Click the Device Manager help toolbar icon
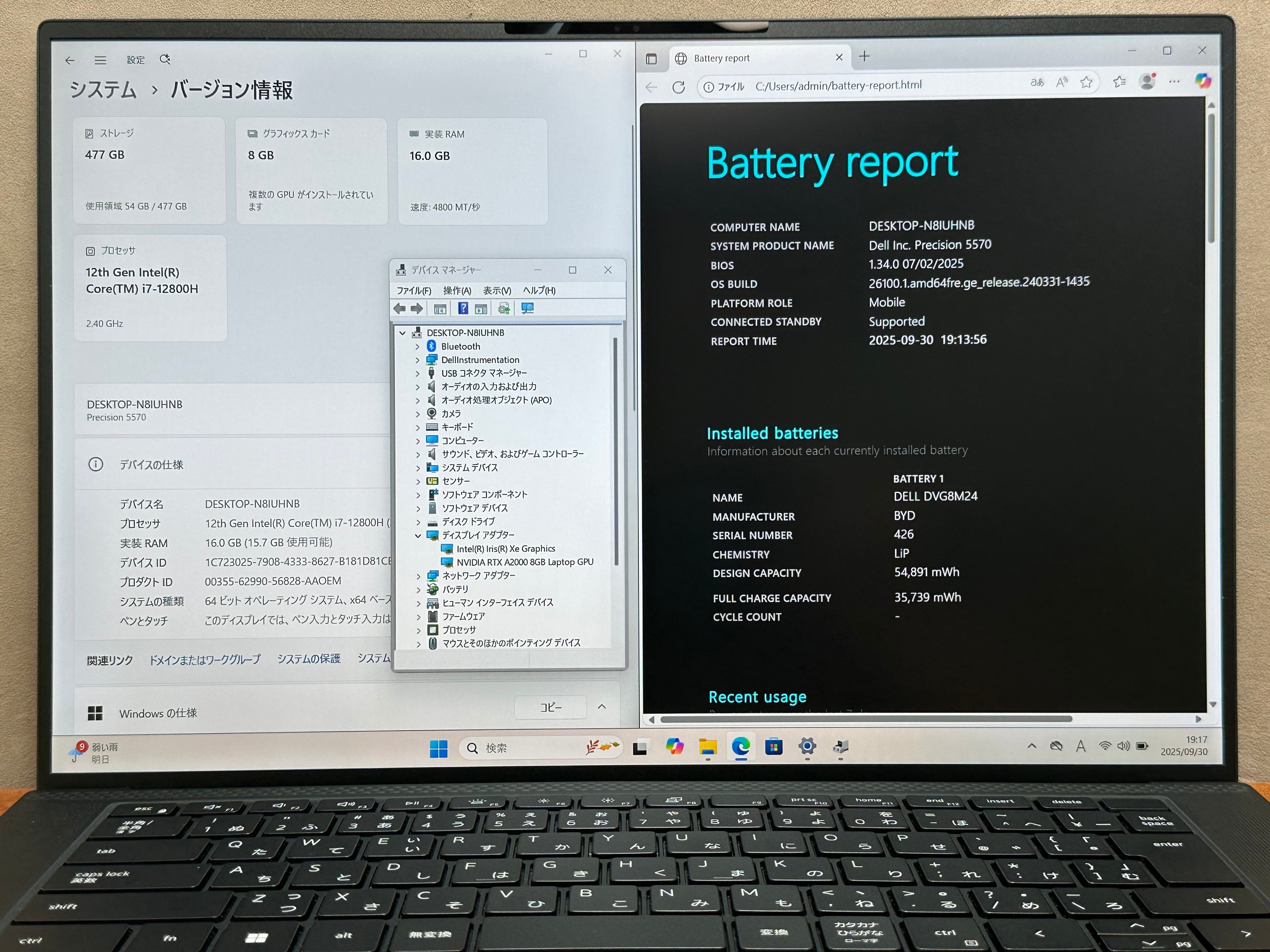Image resolution: width=1270 pixels, height=952 pixels. [463, 309]
